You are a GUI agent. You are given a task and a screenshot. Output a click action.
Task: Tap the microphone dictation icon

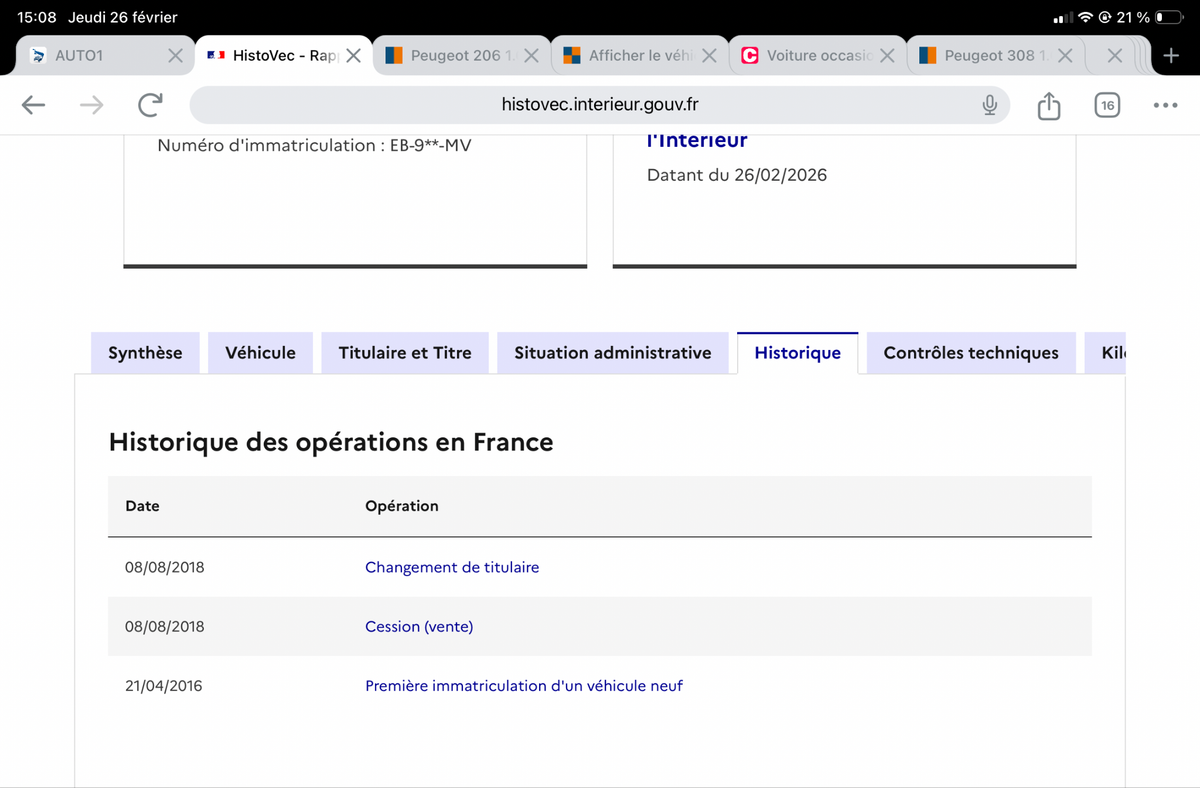pos(989,105)
